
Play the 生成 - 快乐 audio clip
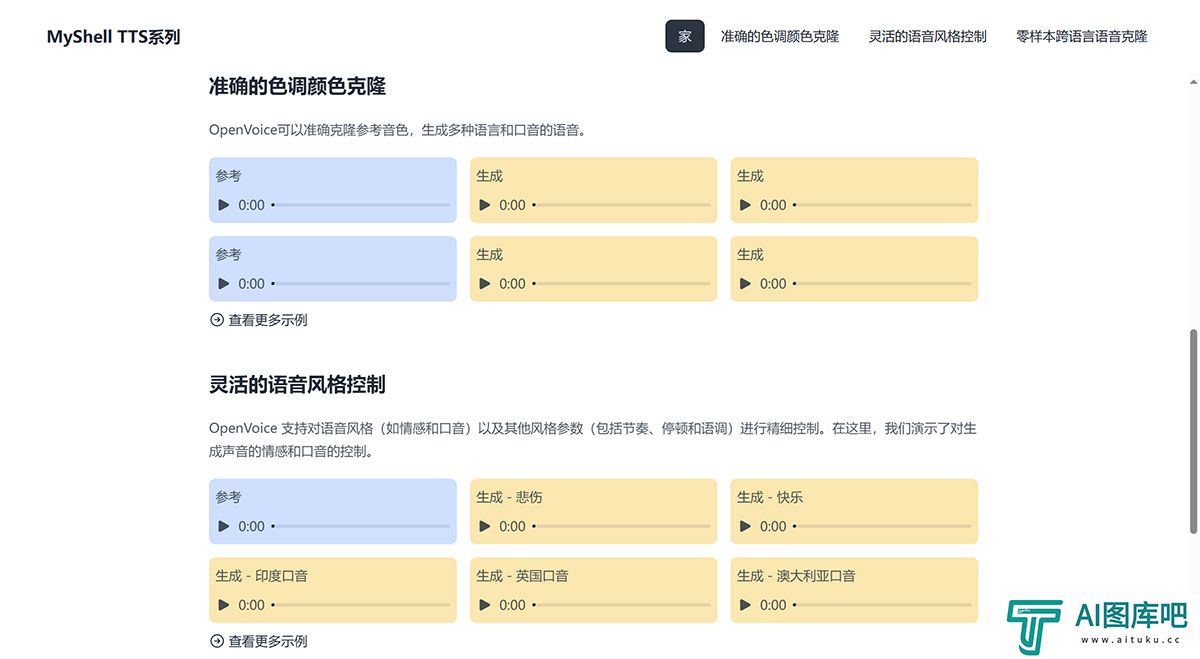[746, 526]
